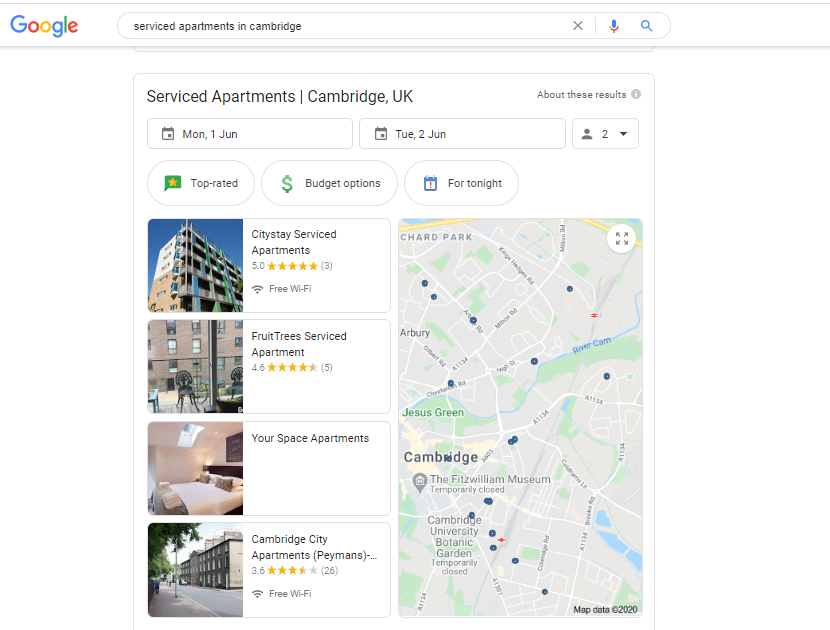Expand the guest count dropdown arrow
The image size is (830, 630).
click(624, 134)
